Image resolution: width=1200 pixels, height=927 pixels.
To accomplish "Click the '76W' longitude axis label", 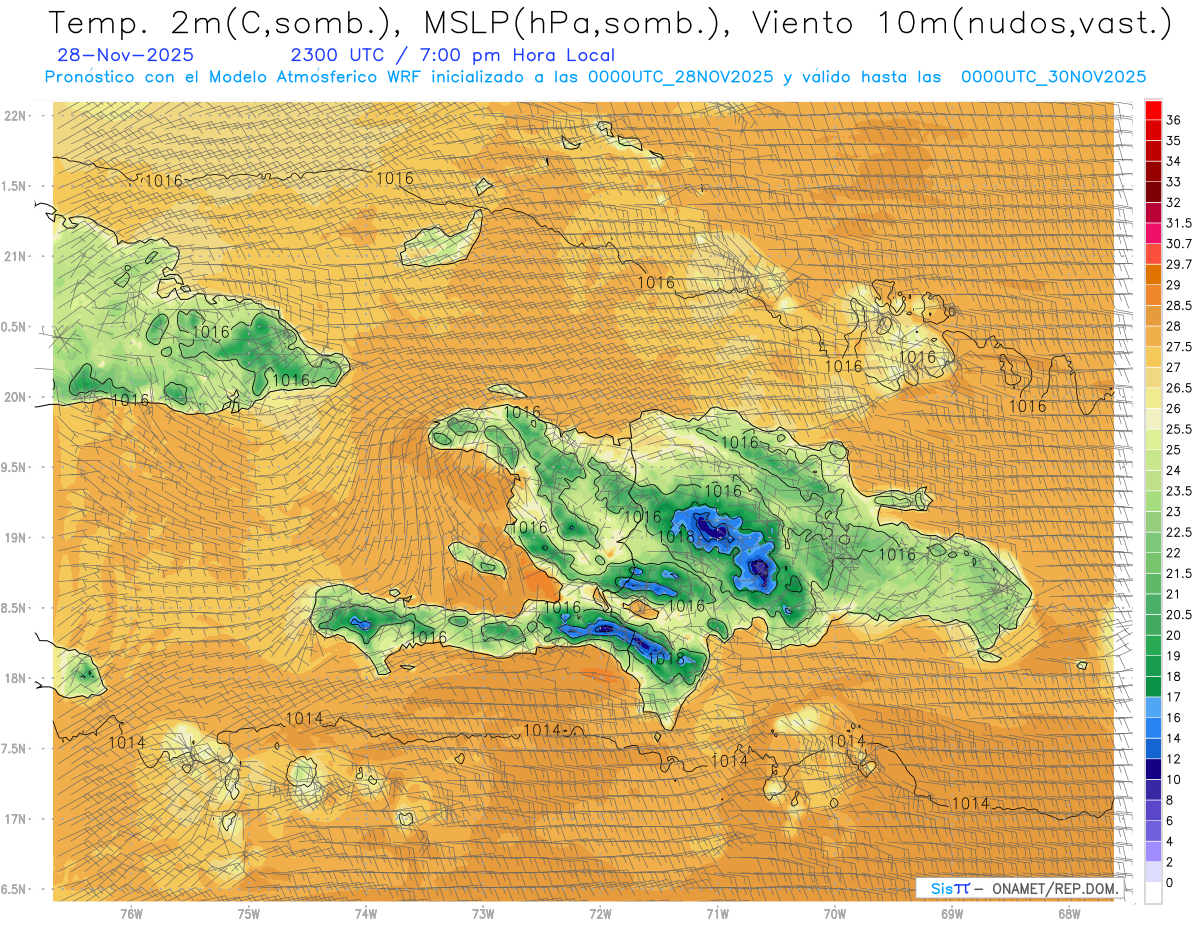I will click(x=131, y=915).
